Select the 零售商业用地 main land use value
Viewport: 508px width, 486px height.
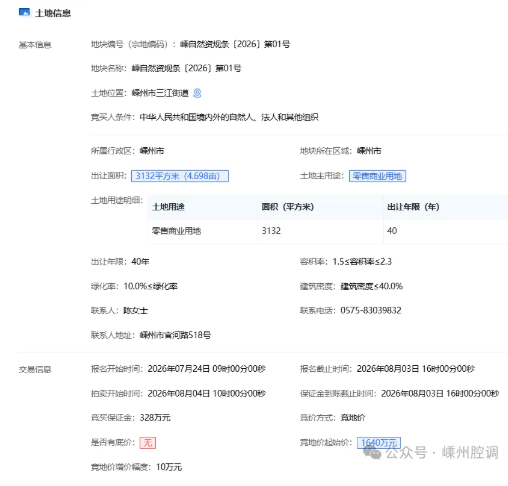(377, 176)
